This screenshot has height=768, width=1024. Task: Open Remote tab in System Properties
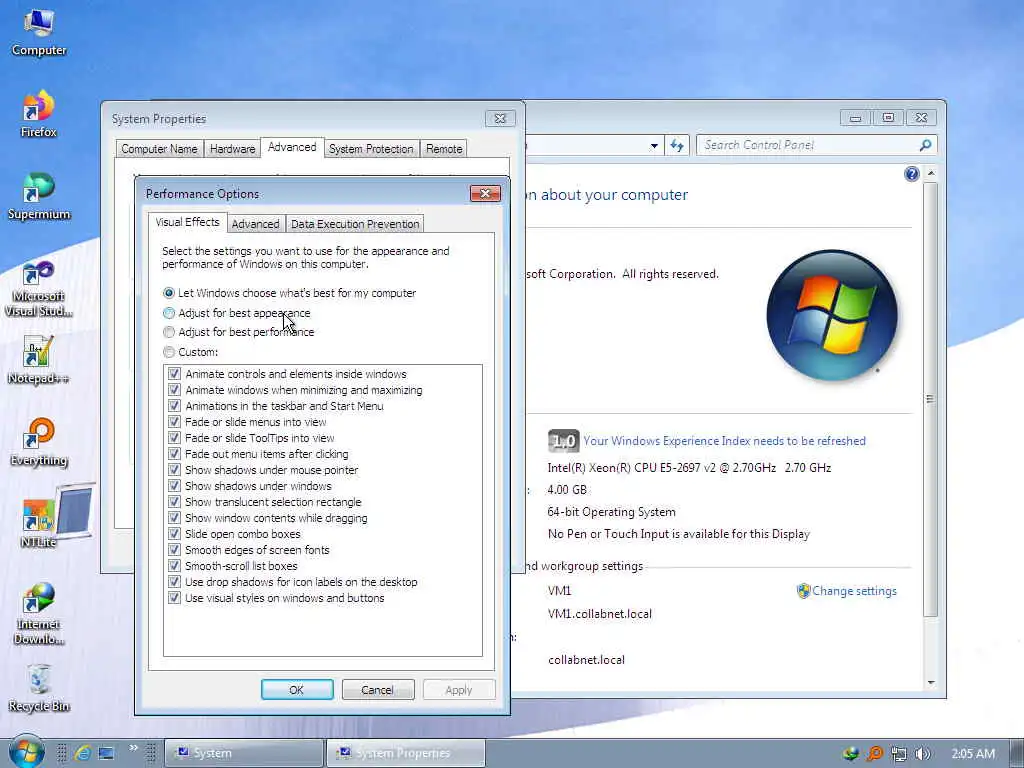(444, 149)
